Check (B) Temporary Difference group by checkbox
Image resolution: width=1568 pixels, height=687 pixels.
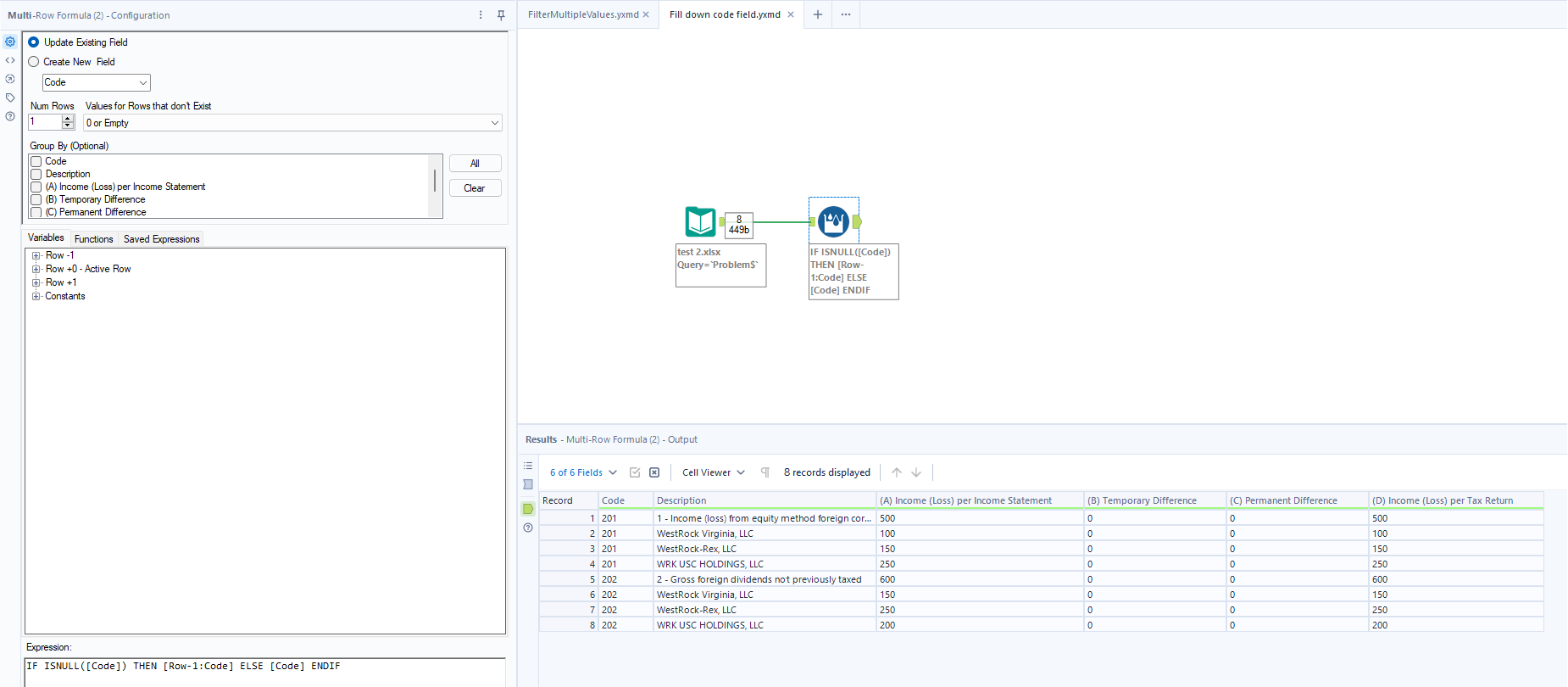36,199
